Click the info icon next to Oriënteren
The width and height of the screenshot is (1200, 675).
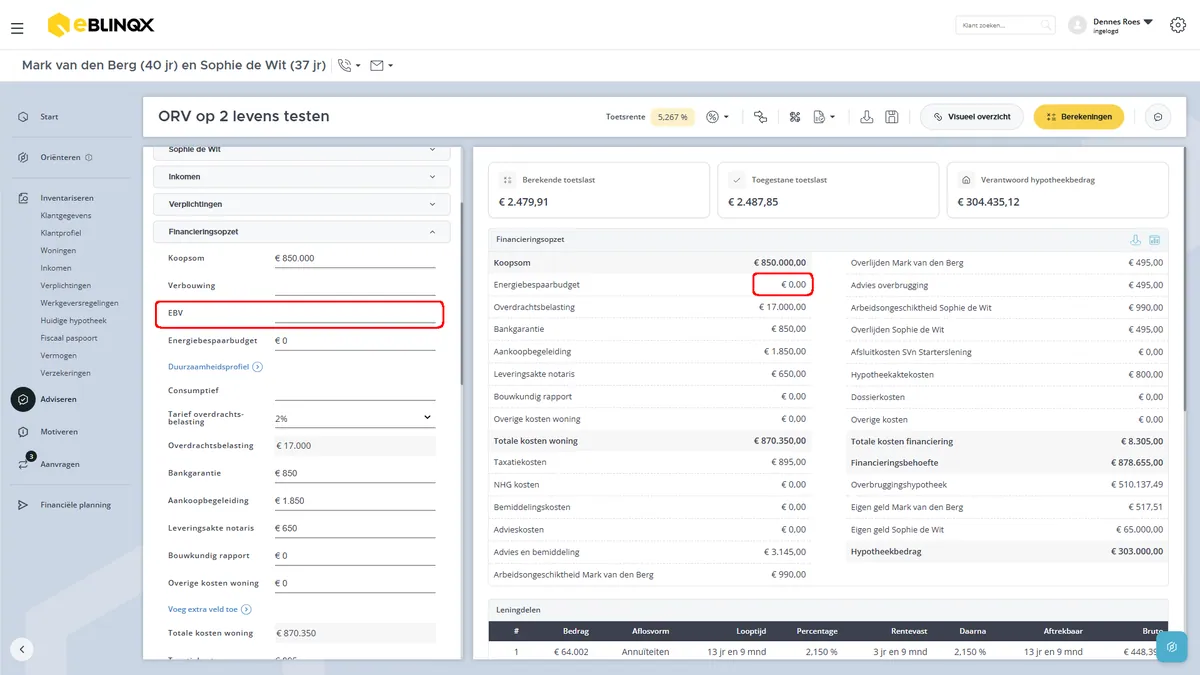tap(89, 157)
